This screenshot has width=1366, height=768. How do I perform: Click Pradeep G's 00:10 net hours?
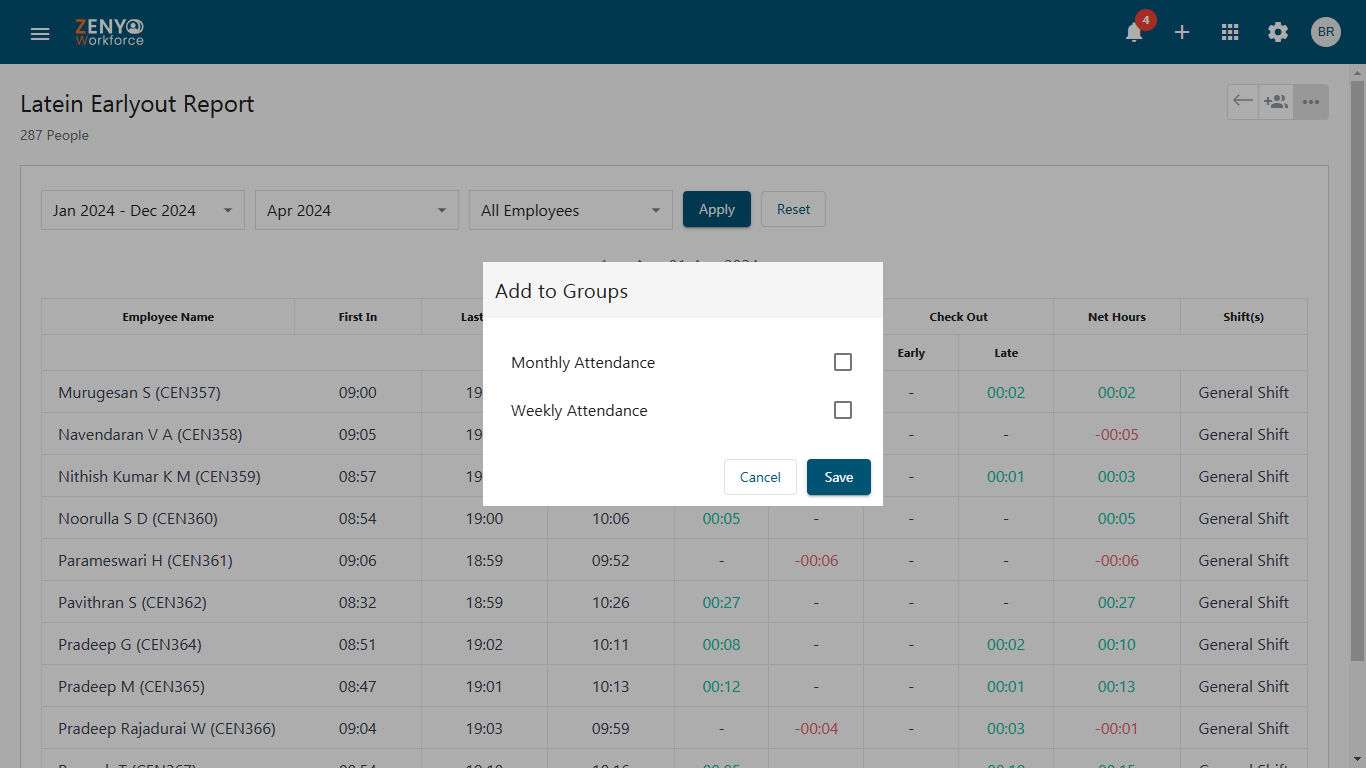coord(1117,644)
